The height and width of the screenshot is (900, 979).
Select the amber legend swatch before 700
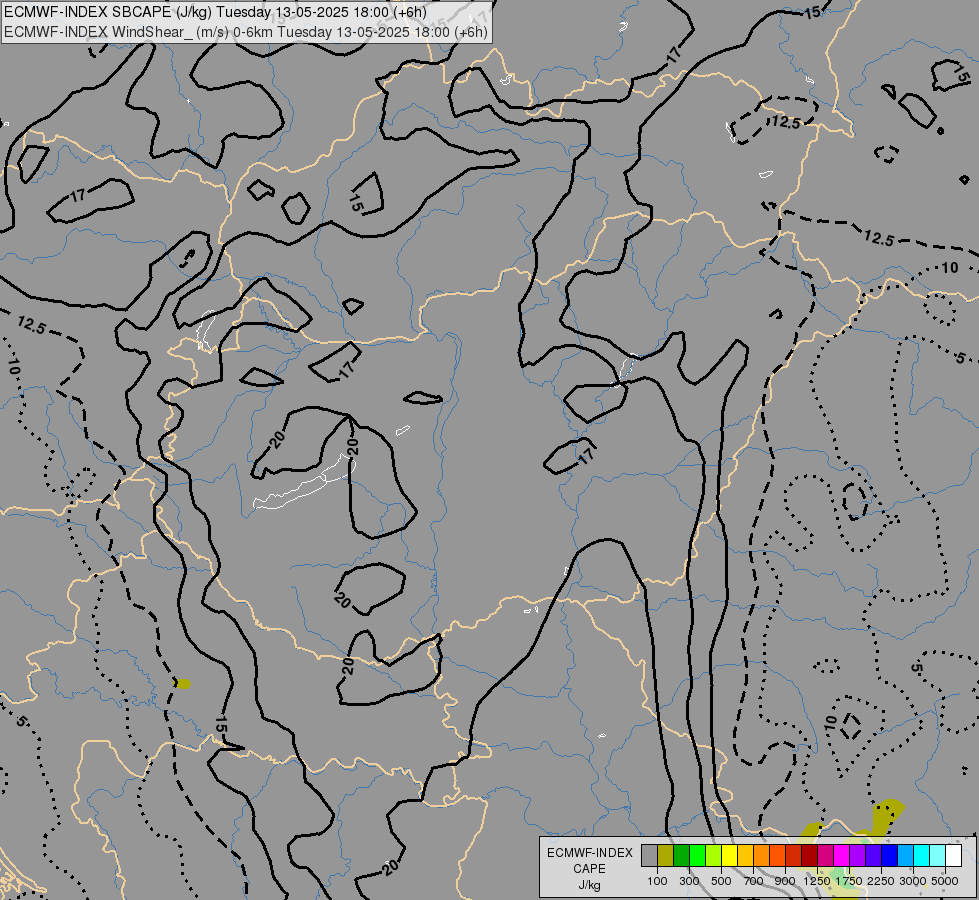746,856
